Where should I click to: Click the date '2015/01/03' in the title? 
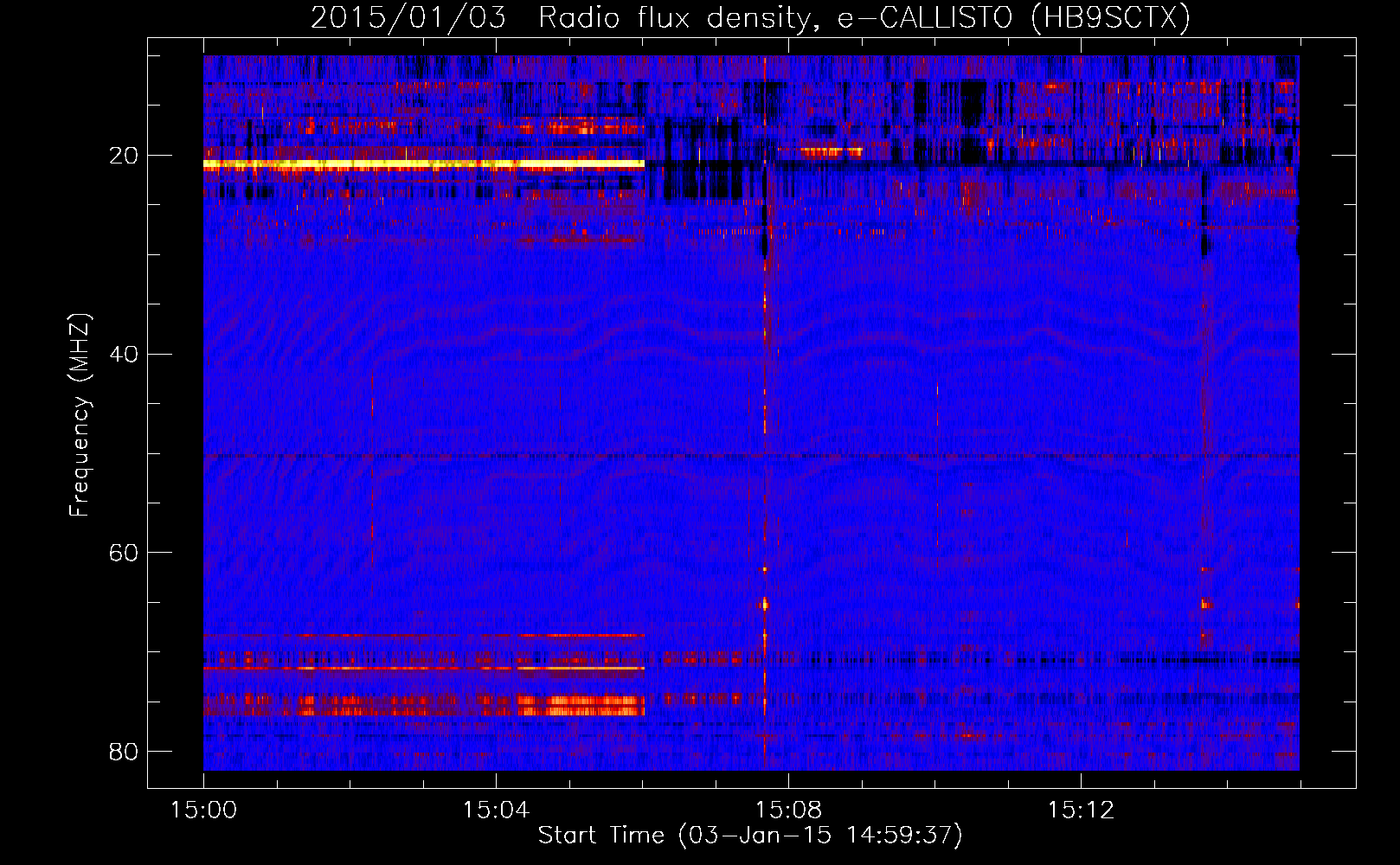408,17
